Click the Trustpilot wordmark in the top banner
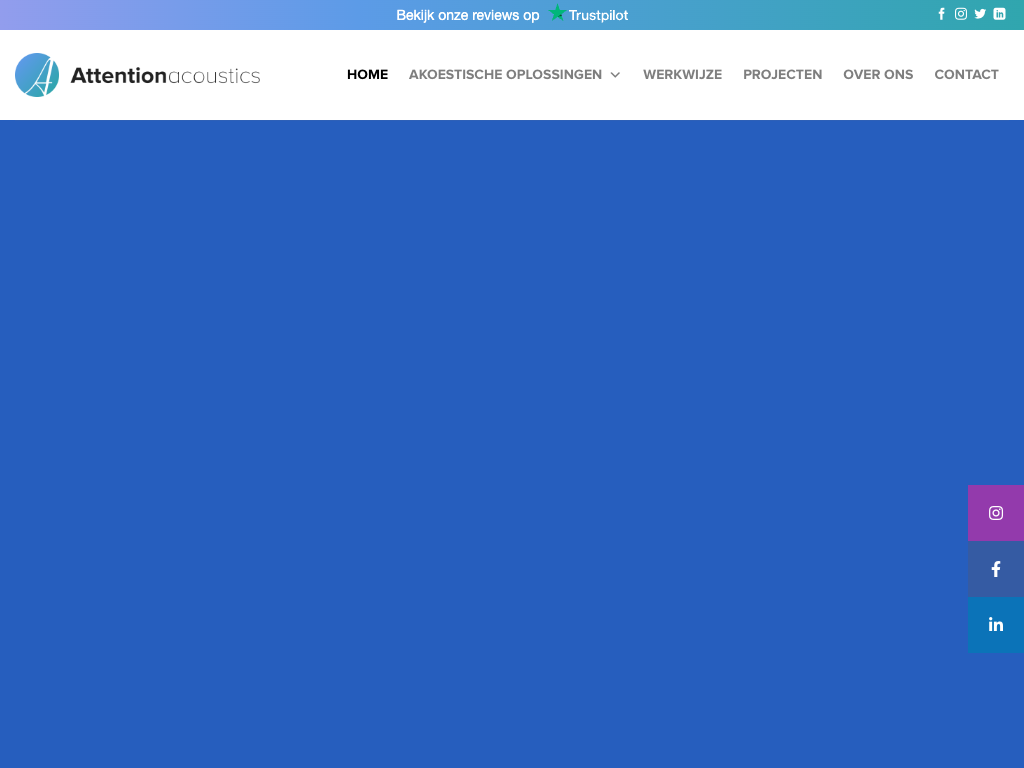Image resolution: width=1024 pixels, height=768 pixels. coord(598,15)
